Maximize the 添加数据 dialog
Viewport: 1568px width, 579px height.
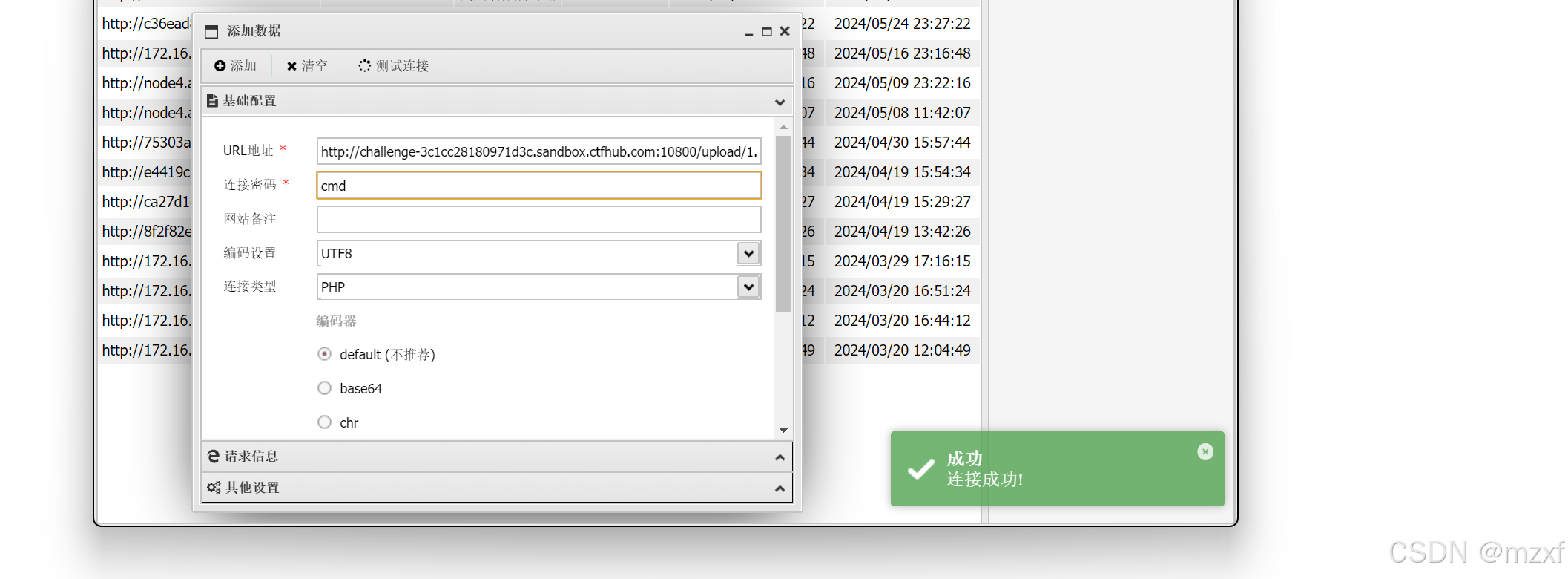pyautogui.click(x=767, y=32)
